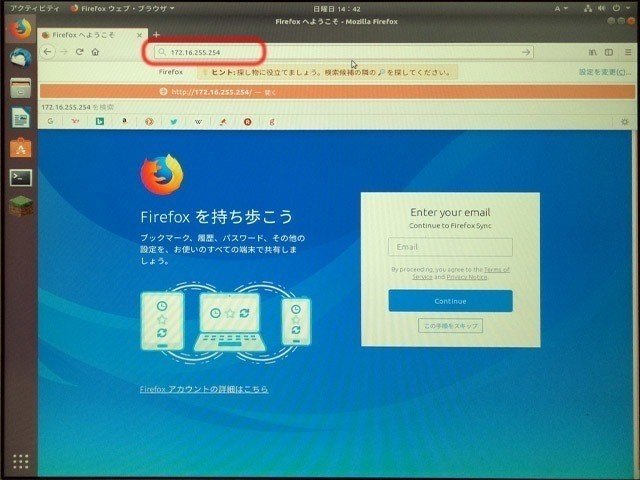The width and height of the screenshot is (640, 480).
Task: Reload the current page
Action: tap(80, 52)
